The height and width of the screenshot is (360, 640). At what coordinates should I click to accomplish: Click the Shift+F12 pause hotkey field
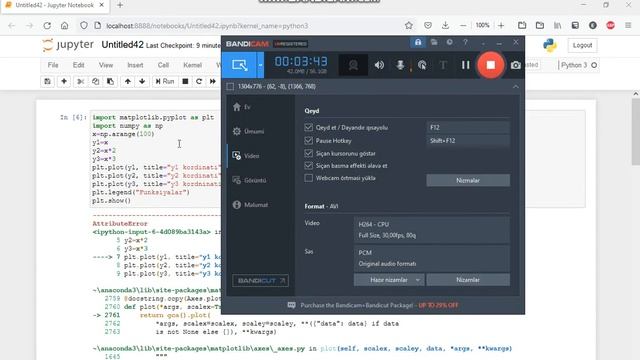pos(468,140)
